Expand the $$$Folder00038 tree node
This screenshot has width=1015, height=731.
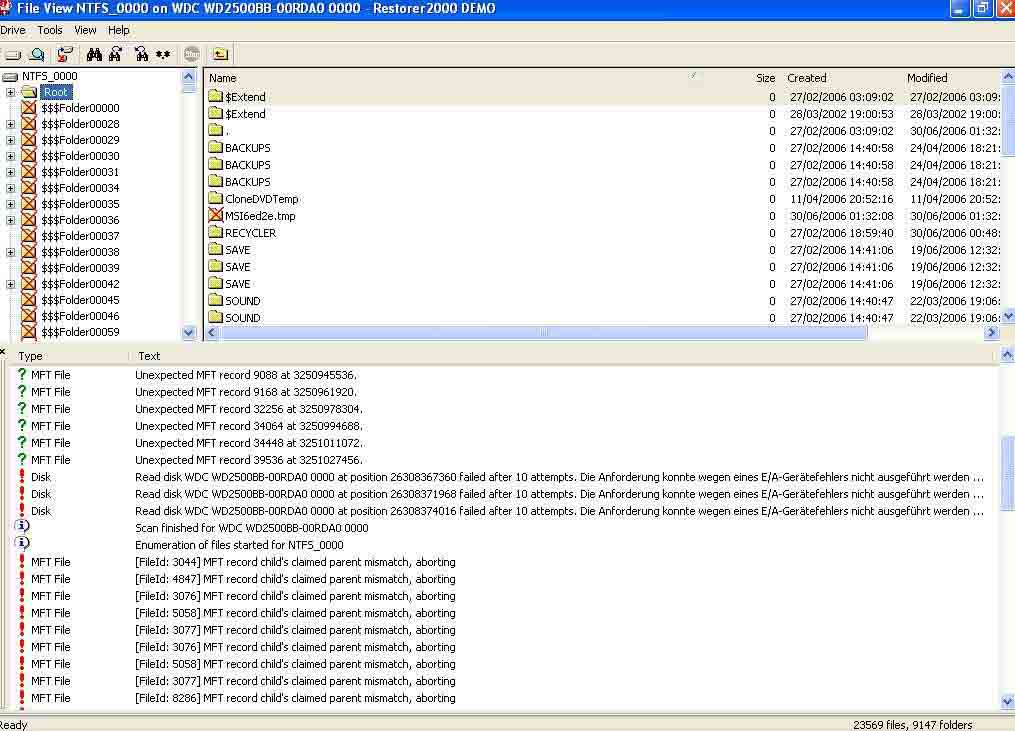tap(10, 252)
